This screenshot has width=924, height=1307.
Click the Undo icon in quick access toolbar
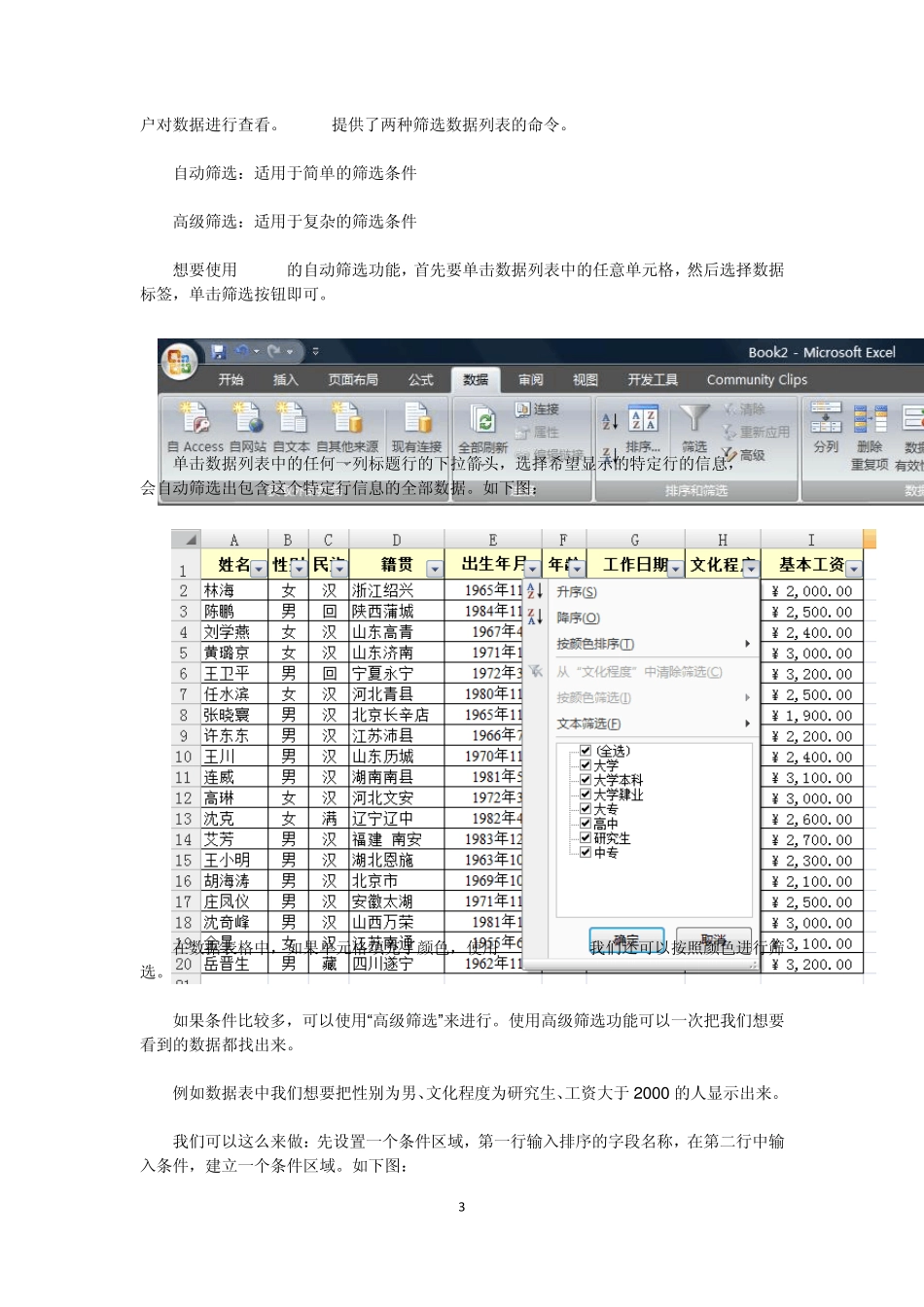coord(241,351)
